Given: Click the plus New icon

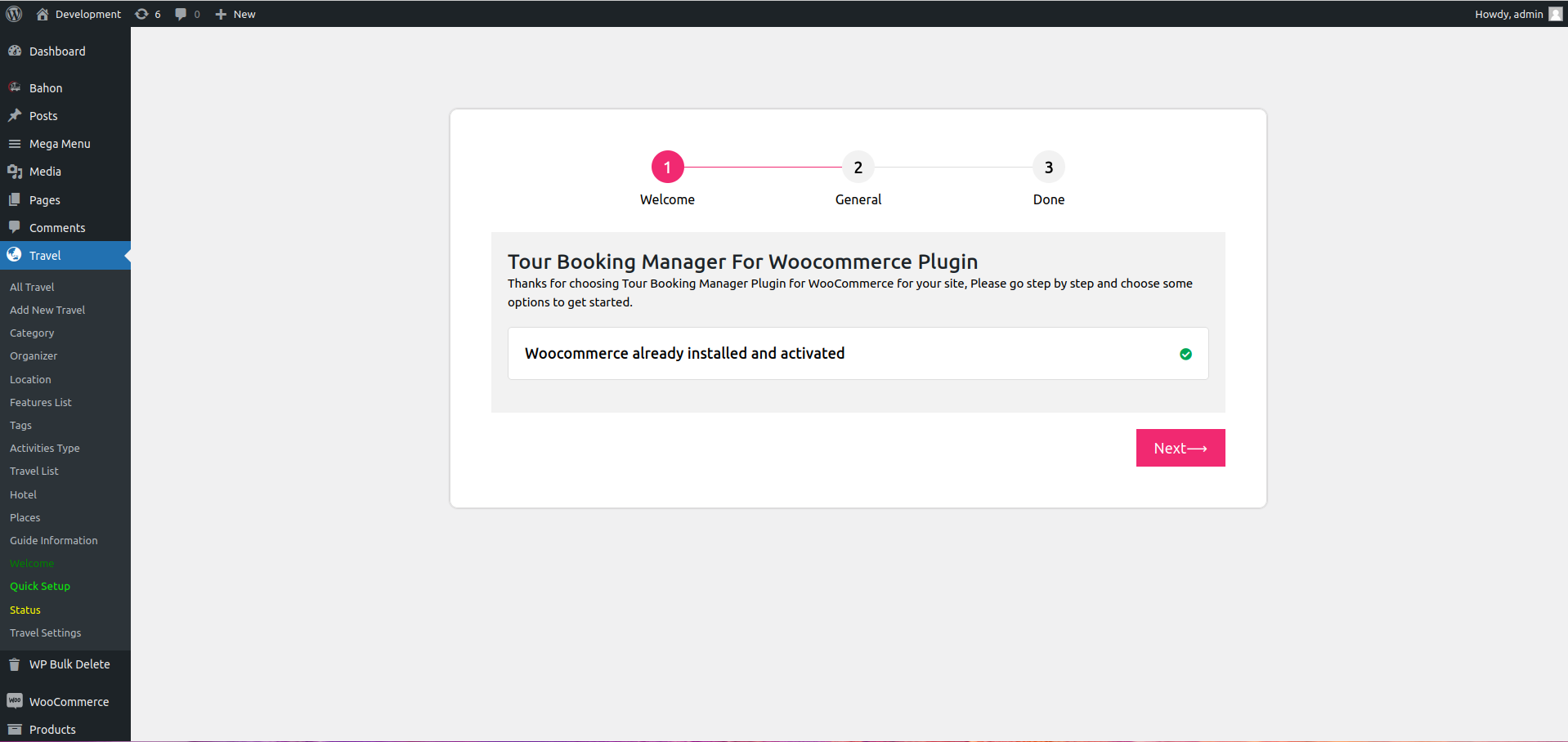Looking at the screenshot, I should (x=221, y=14).
